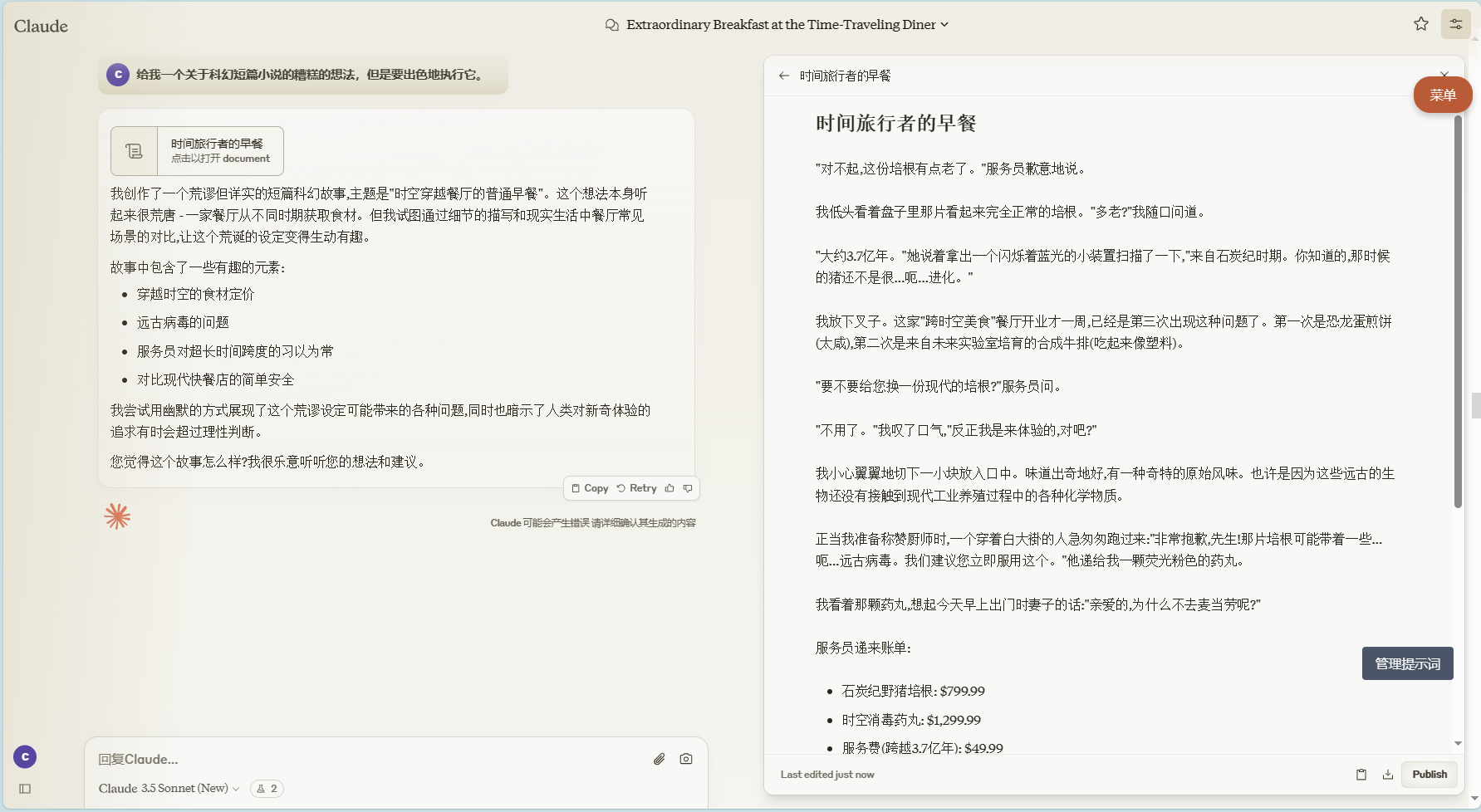Click inside the 回复Claude message field
Viewport: 1481px width, 812px height.
pos(332,759)
